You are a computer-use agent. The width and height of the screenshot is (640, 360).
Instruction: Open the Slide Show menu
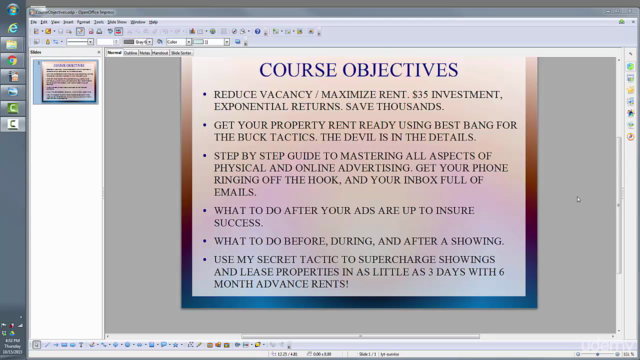click(117, 22)
